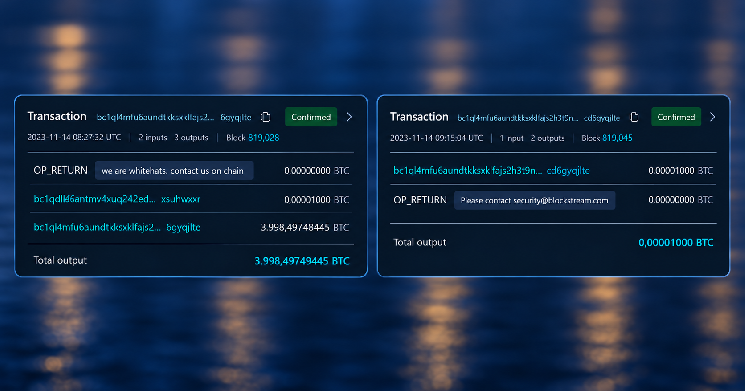Click left transaction hash in header
The width and height of the screenshot is (745, 391).
(174, 117)
